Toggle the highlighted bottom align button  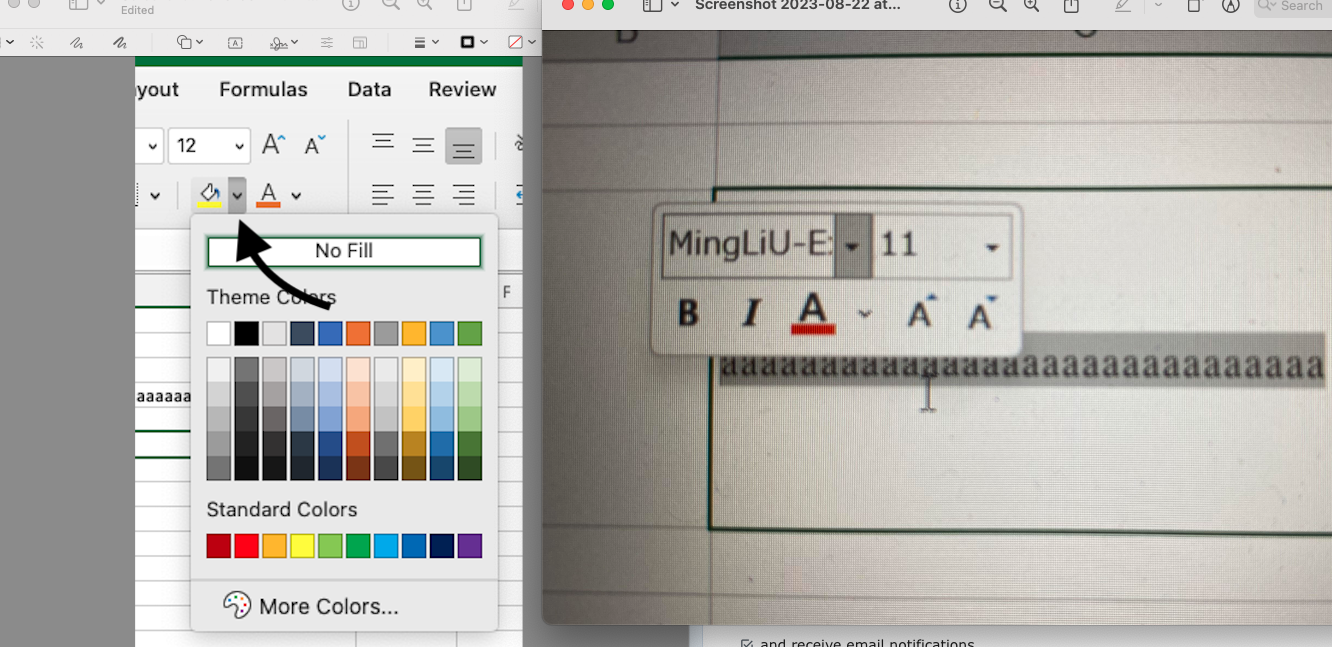tap(463, 146)
